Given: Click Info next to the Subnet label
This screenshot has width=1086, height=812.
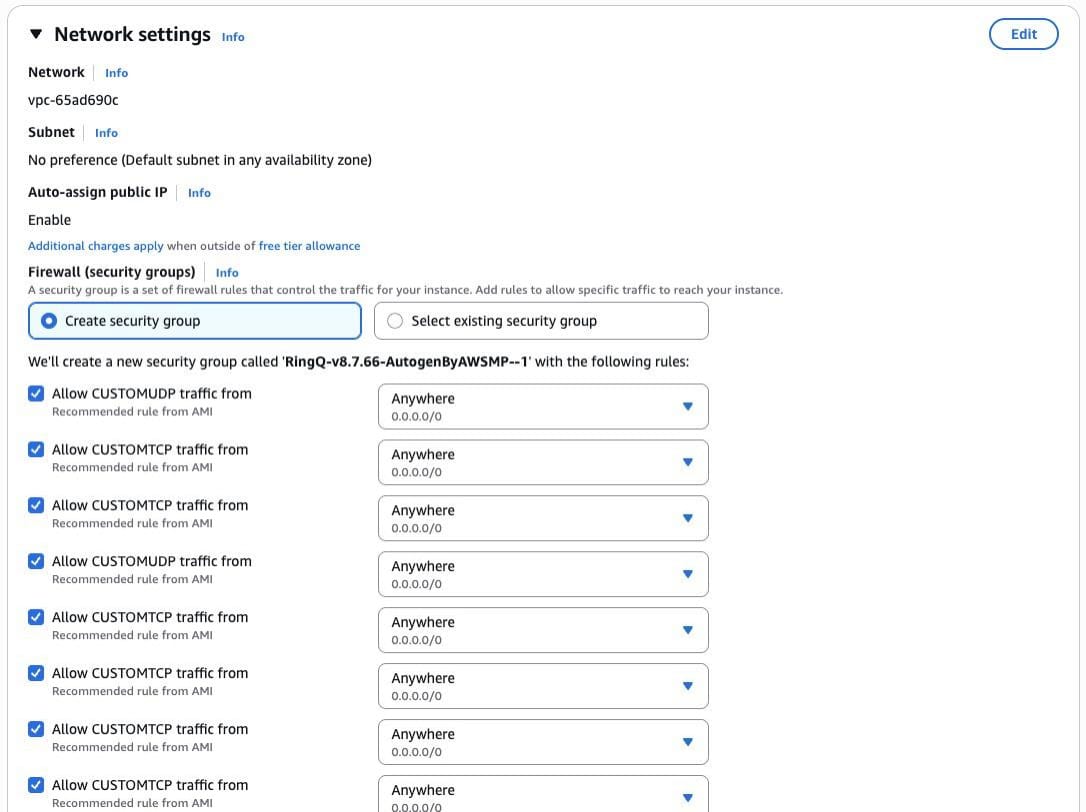Looking at the screenshot, I should pyautogui.click(x=106, y=132).
